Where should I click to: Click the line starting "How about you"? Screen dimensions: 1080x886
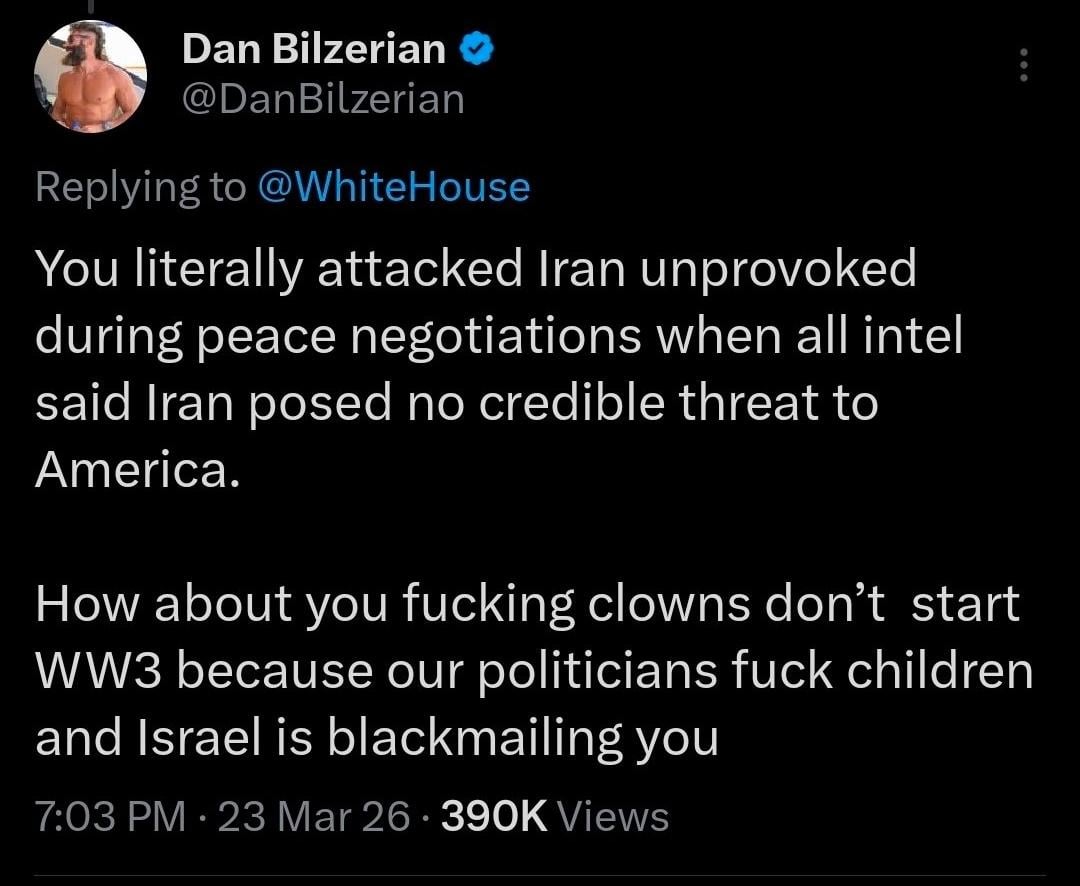tap(527, 604)
